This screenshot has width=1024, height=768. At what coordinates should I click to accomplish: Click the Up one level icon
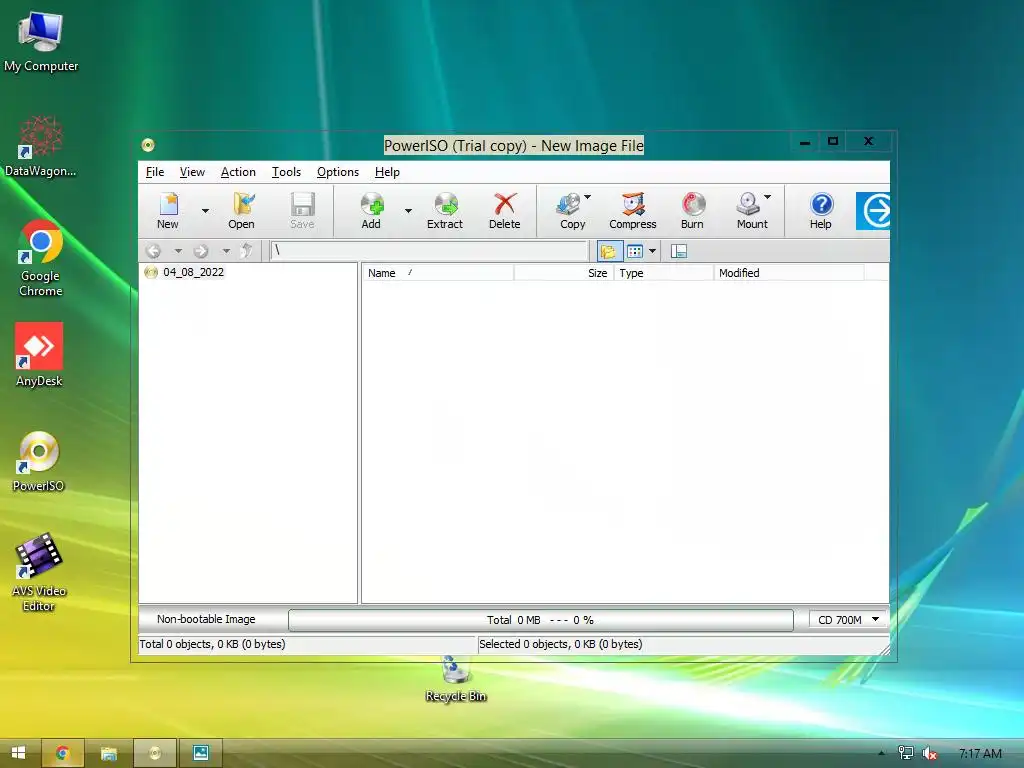pos(246,251)
